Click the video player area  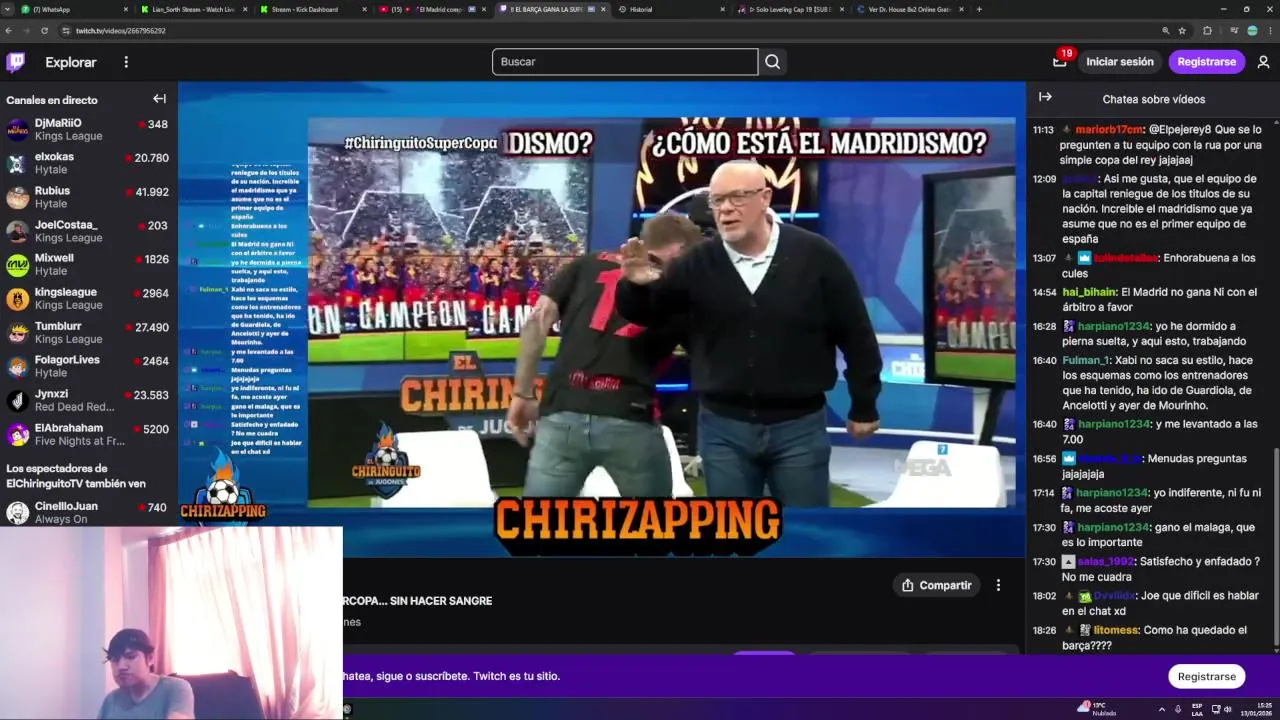tap(602, 318)
